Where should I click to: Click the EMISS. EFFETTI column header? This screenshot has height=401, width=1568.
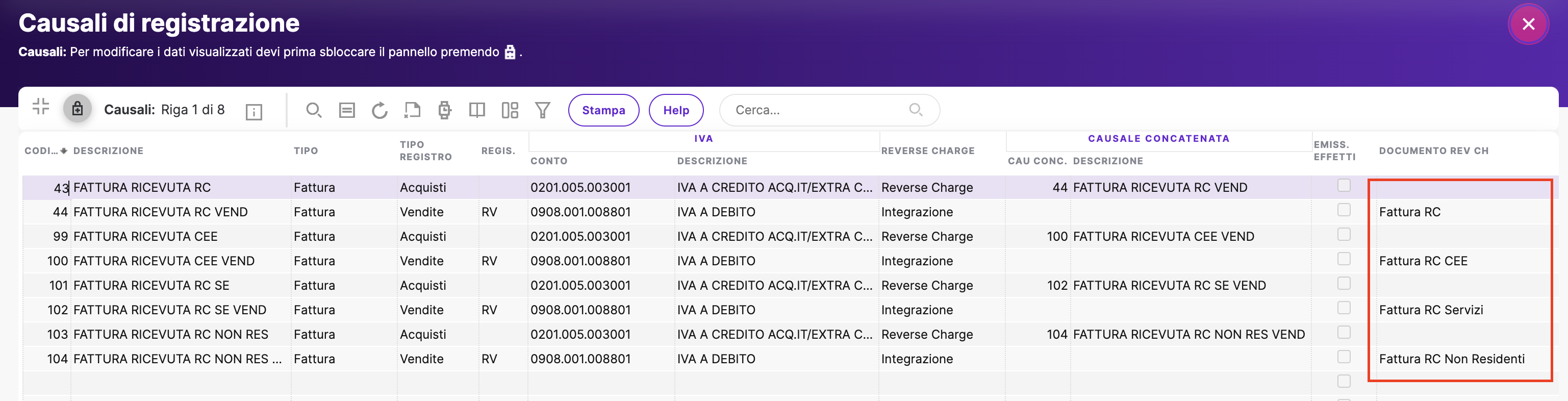click(x=1334, y=151)
